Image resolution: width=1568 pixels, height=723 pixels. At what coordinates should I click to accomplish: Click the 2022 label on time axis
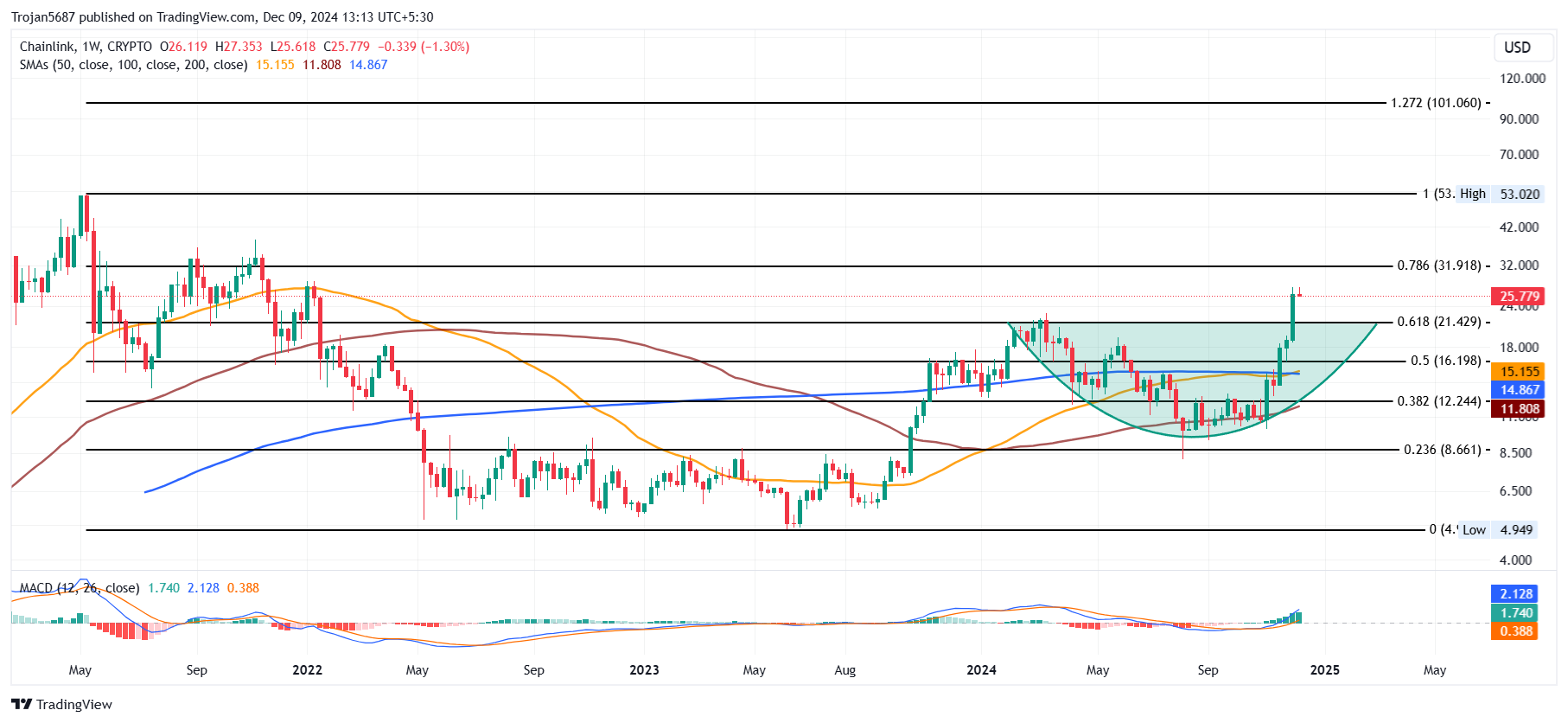pos(307,670)
